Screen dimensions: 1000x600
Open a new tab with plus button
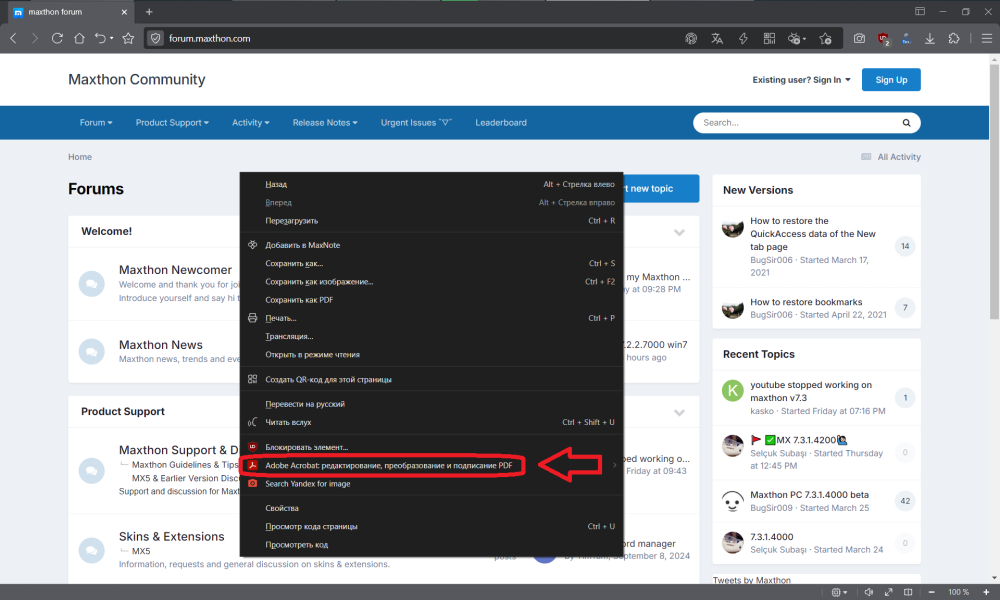tap(149, 11)
